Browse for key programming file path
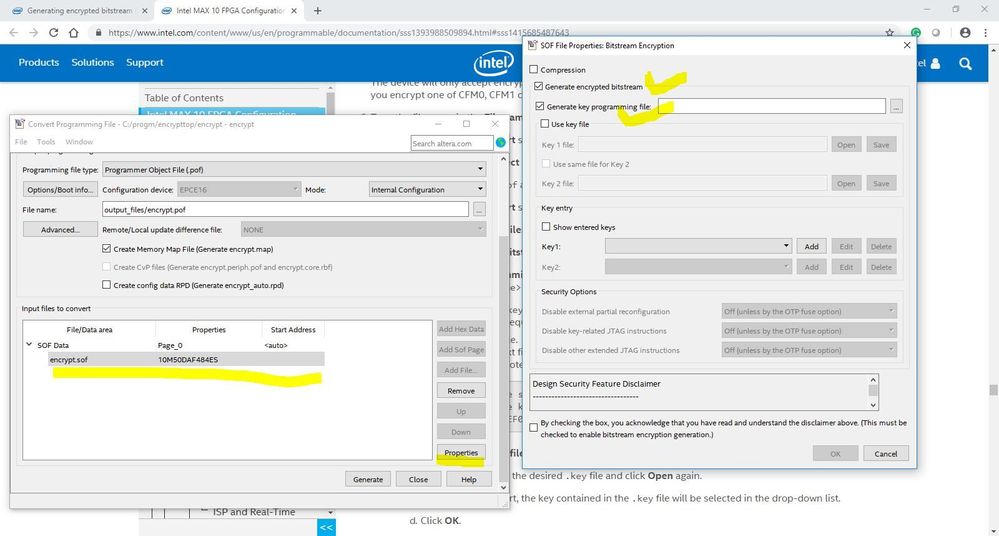 point(896,106)
